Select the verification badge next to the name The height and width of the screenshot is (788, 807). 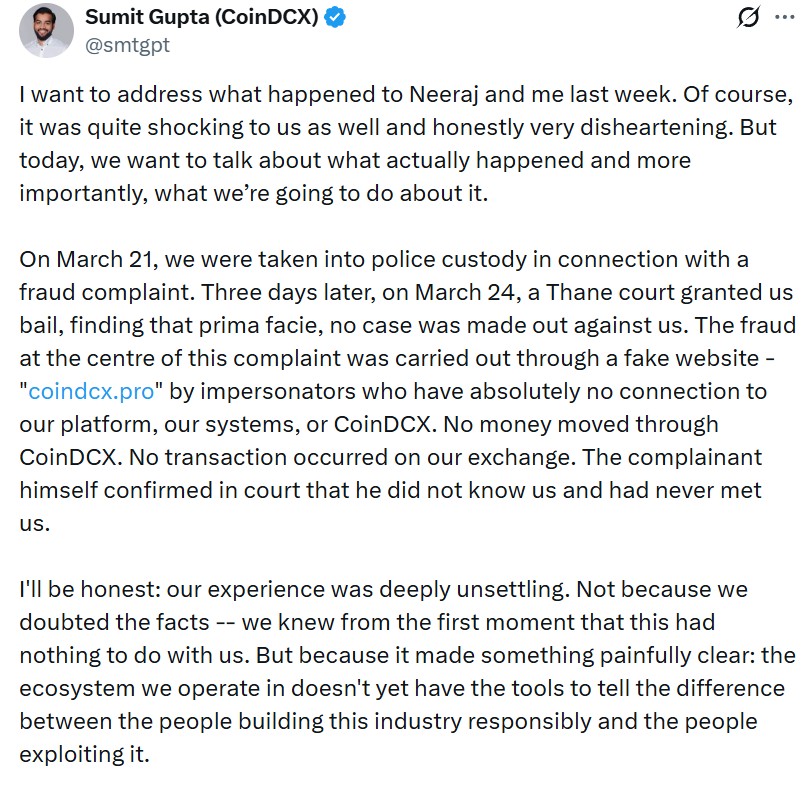click(x=337, y=15)
